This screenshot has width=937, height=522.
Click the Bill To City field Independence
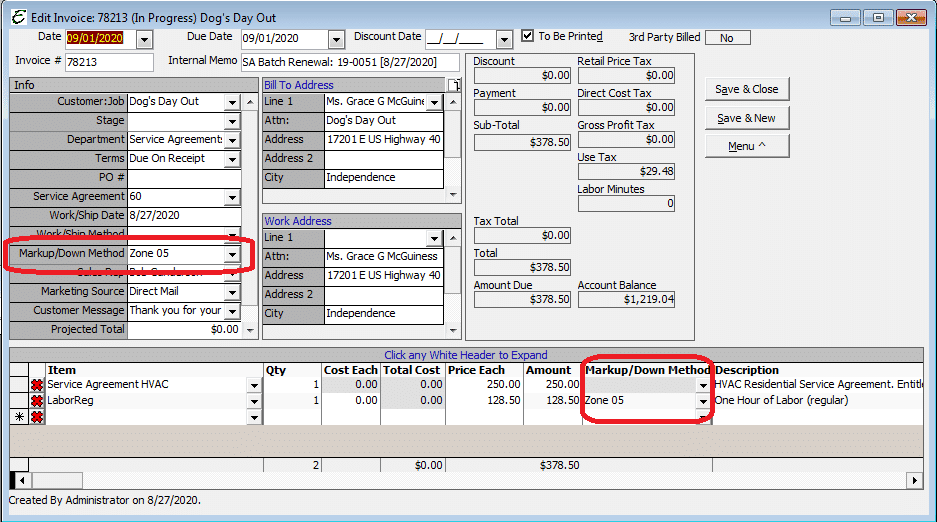click(x=384, y=178)
